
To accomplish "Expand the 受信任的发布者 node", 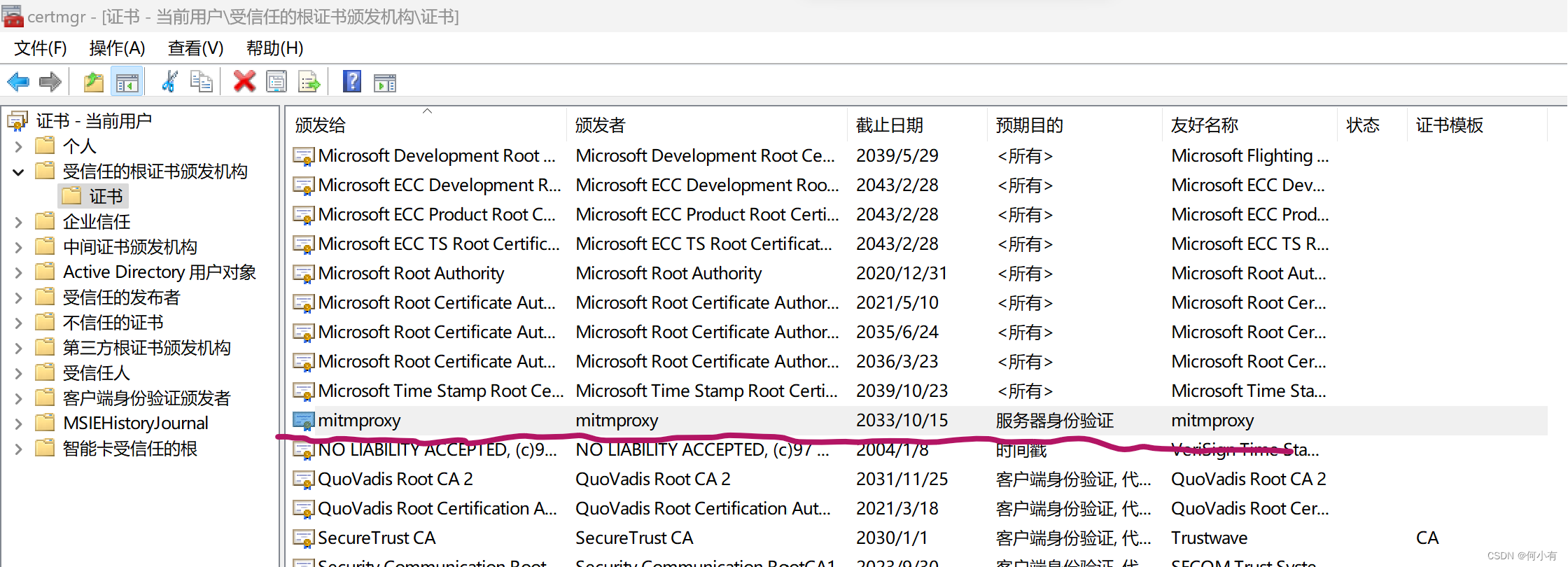I will point(19,297).
